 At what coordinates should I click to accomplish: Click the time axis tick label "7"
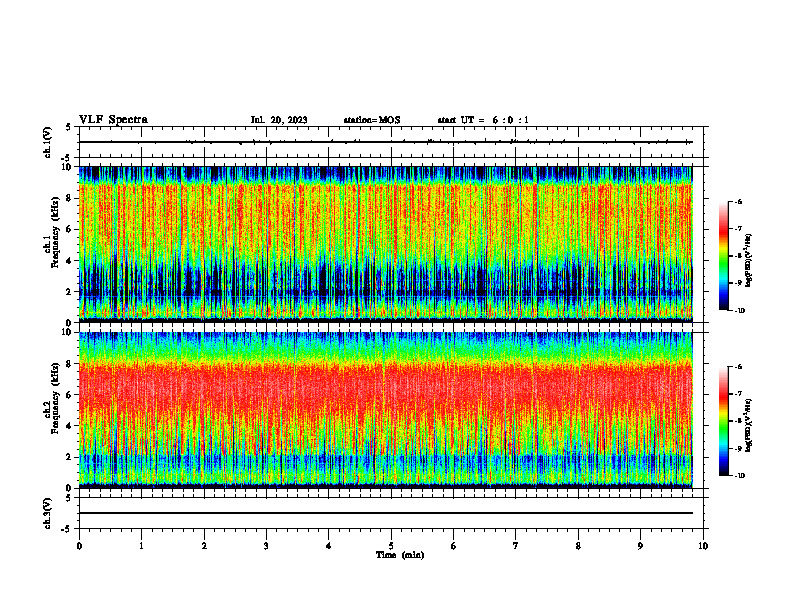[516, 546]
